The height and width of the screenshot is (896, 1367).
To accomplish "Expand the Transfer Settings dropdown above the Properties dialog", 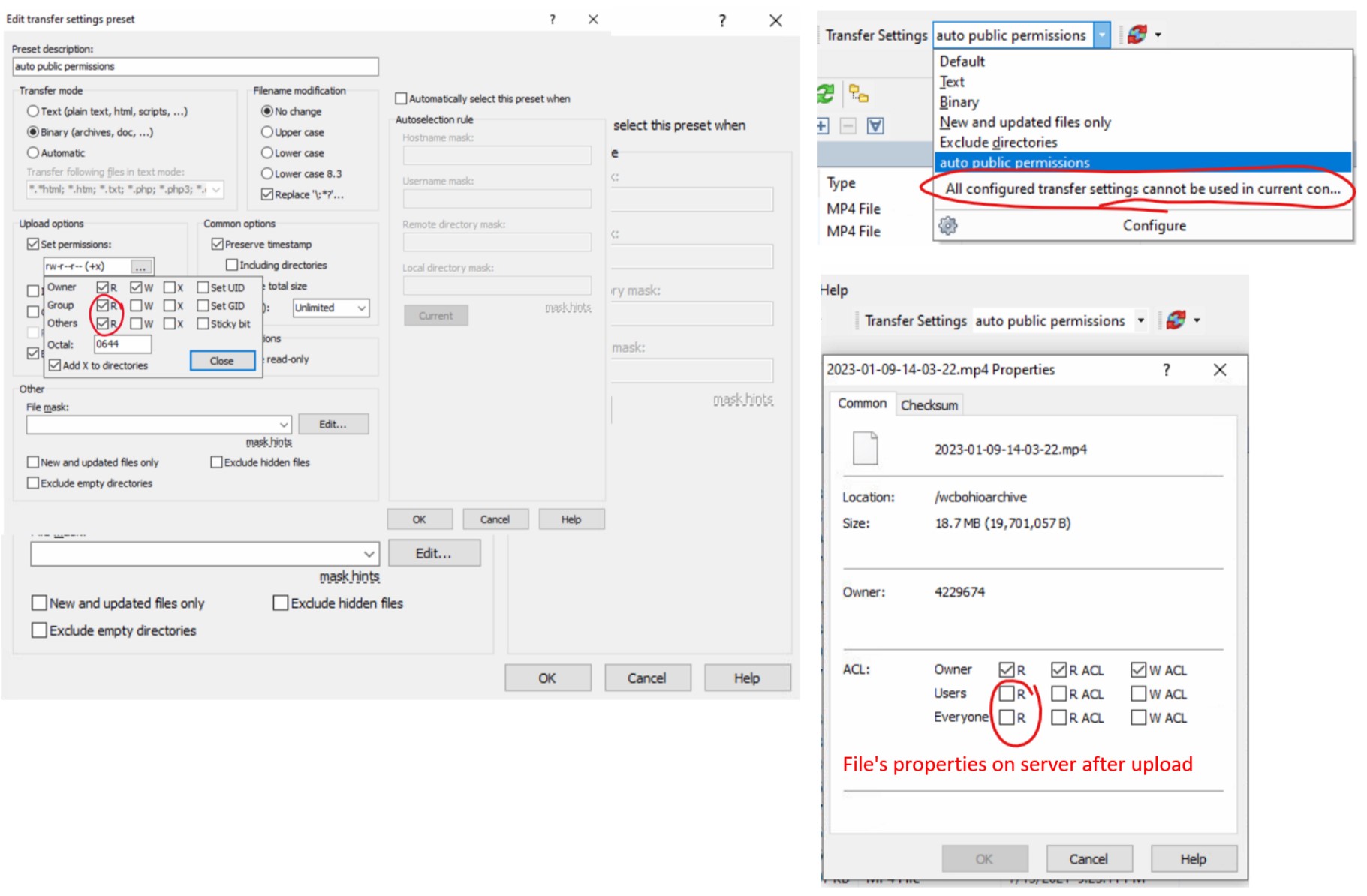I will 1140,321.
